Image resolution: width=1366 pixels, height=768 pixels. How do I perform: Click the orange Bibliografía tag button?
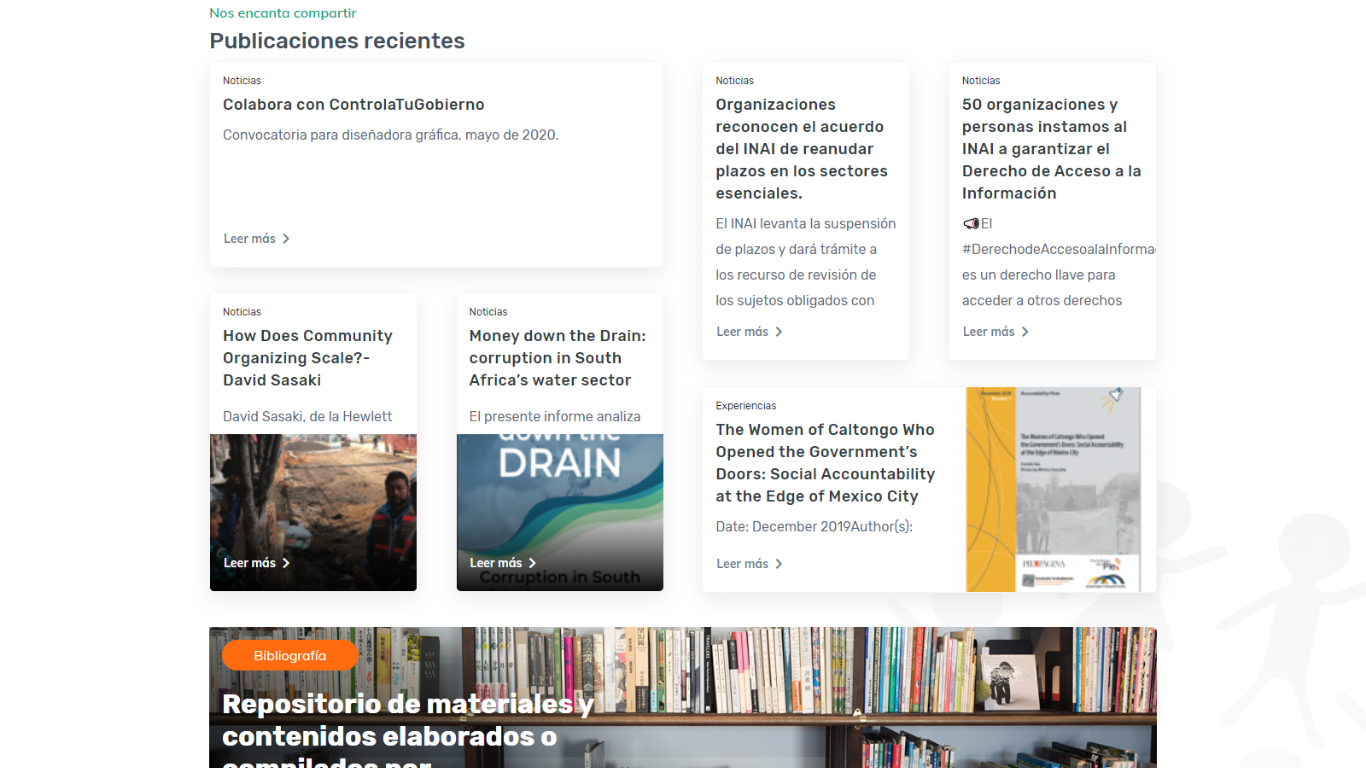pos(289,656)
